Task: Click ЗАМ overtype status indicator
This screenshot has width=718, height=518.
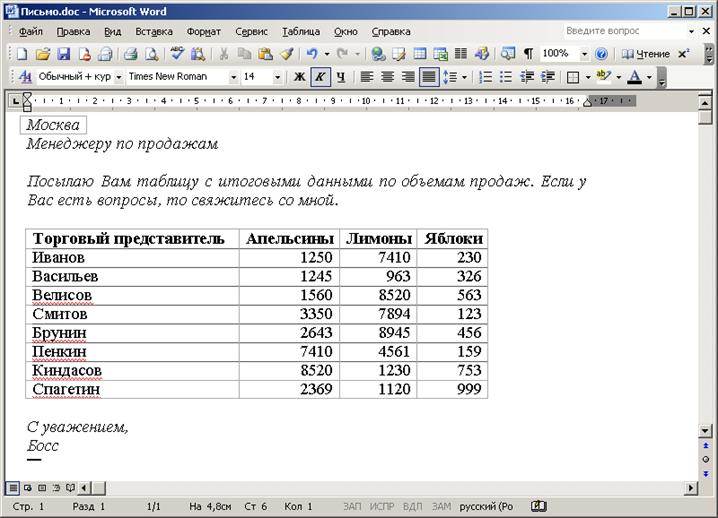Action: tap(441, 507)
